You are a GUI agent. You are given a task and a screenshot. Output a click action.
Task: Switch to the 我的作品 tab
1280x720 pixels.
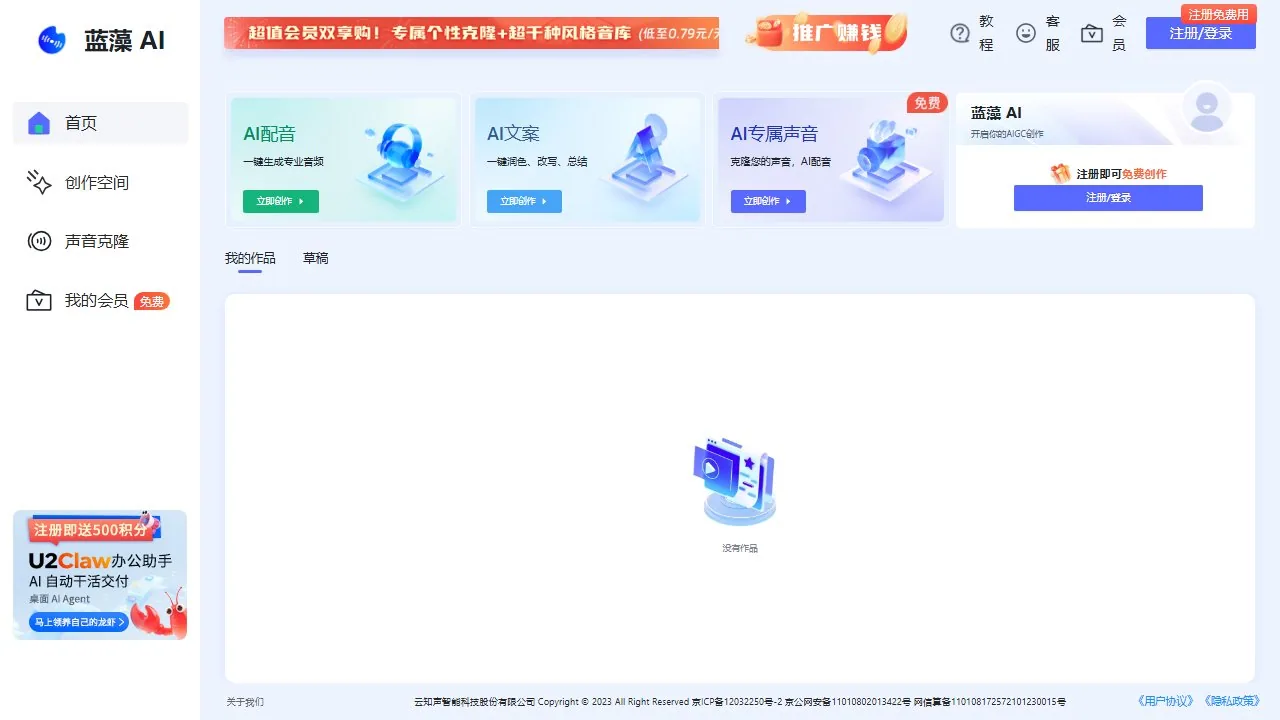pyautogui.click(x=250, y=258)
